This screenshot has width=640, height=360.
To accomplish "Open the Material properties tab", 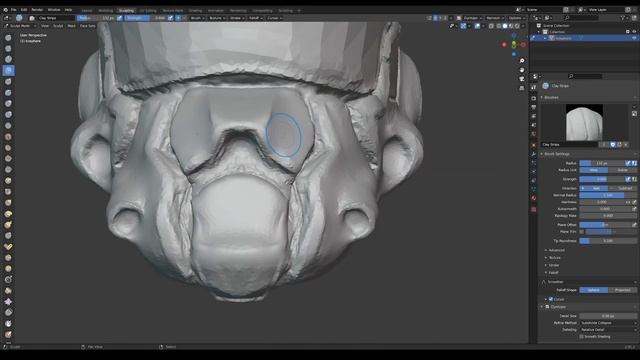I will point(533,198).
